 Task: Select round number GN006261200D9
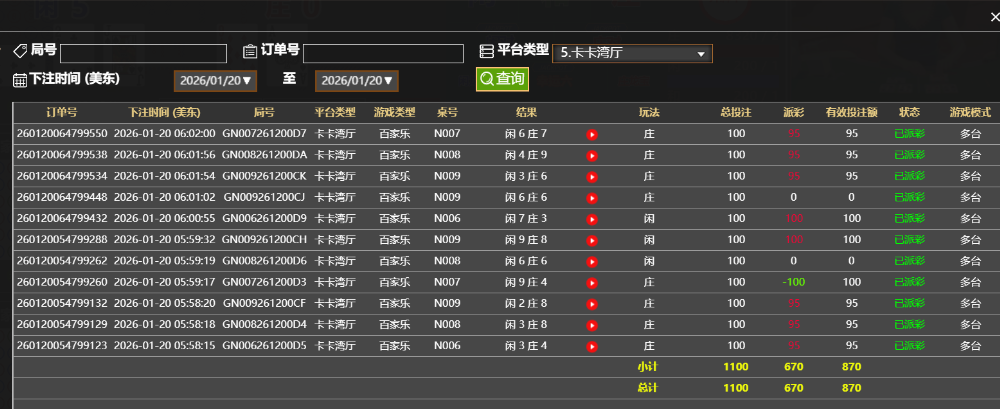(x=264, y=218)
